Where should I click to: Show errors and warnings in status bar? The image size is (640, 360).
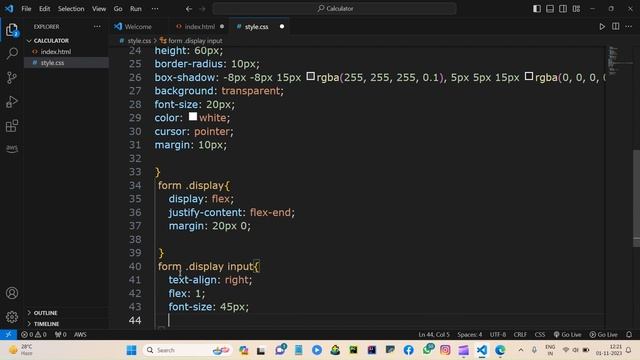(33, 334)
